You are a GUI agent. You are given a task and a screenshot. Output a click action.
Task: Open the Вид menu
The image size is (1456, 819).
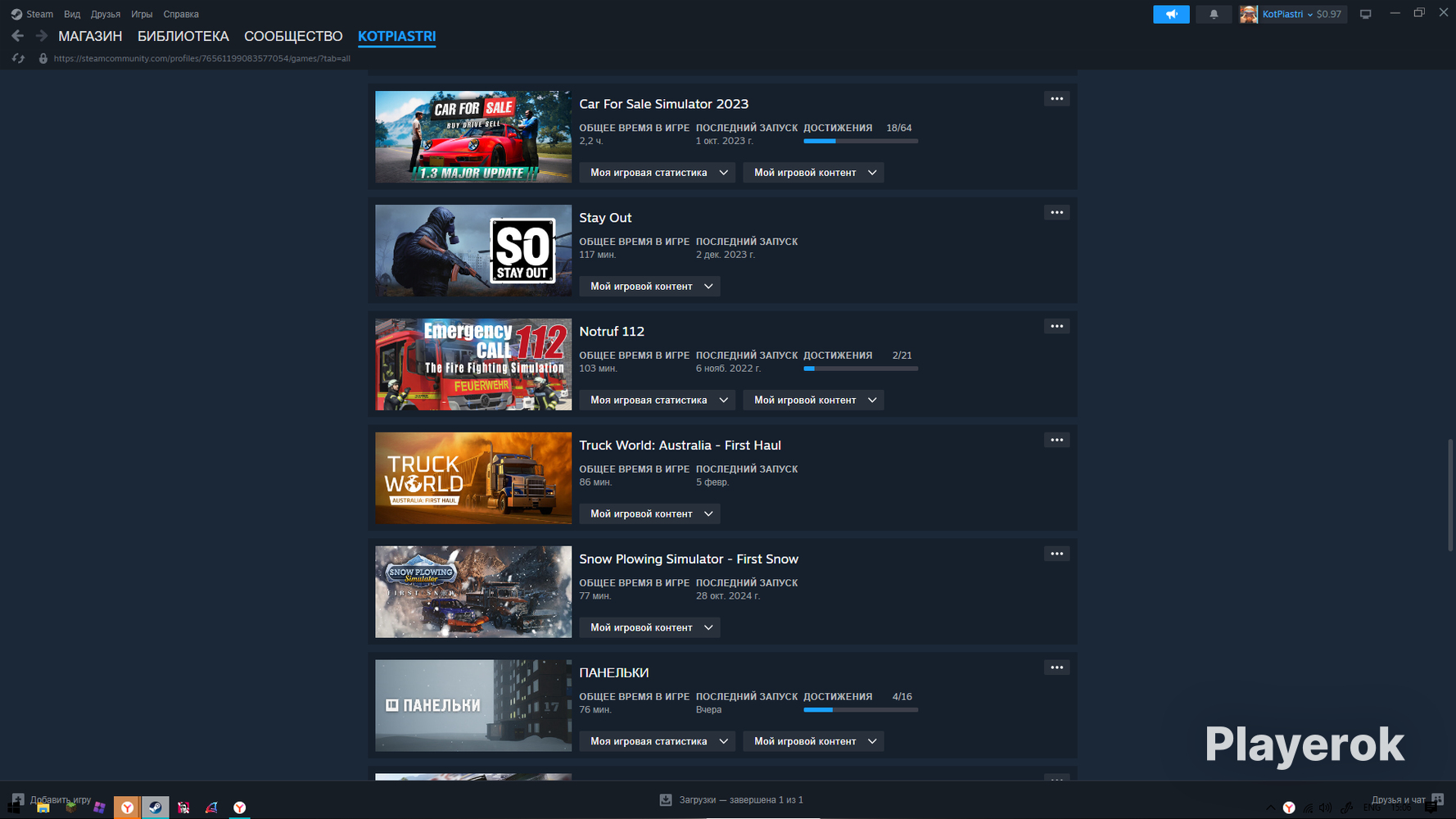point(72,14)
